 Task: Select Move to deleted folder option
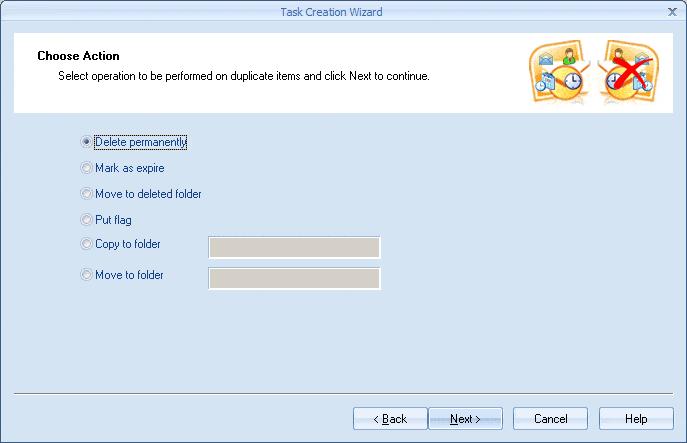87,194
